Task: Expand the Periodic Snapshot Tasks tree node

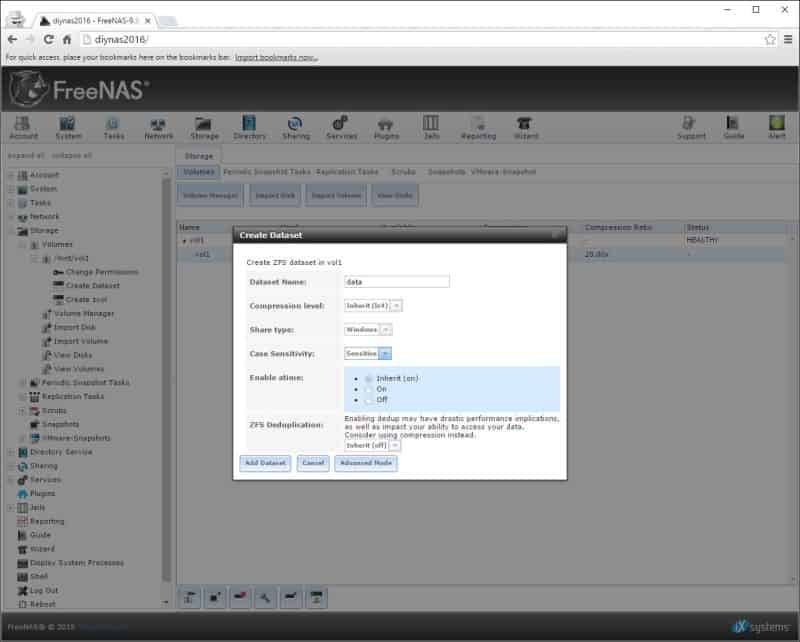Action: (x=22, y=383)
